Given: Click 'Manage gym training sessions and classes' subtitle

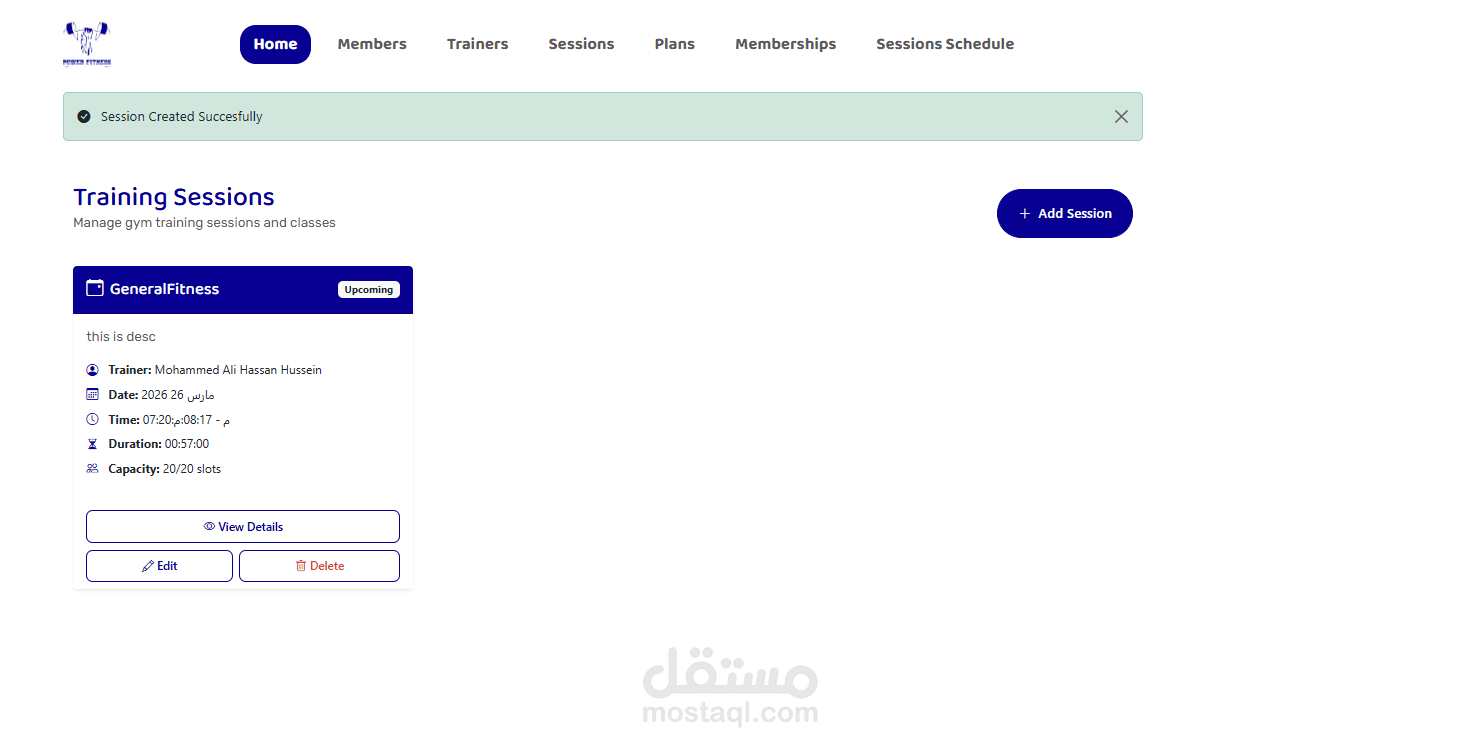Looking at the screenshot, I should pos(204,223).
